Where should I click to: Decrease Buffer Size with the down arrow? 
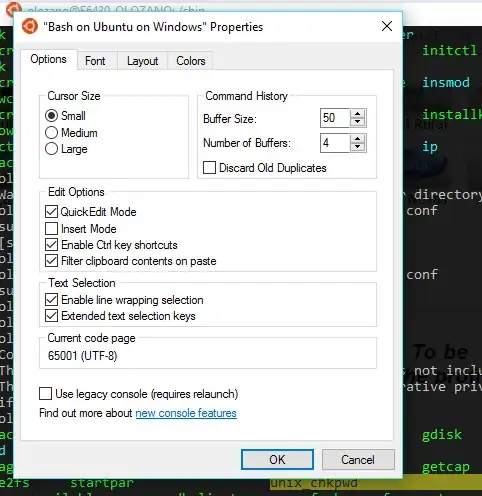[358, 122]
